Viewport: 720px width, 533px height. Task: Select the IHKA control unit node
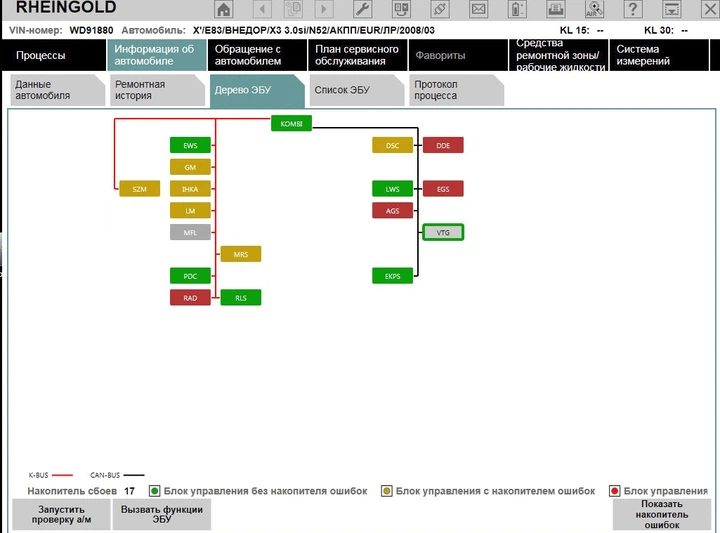[190, 189]
